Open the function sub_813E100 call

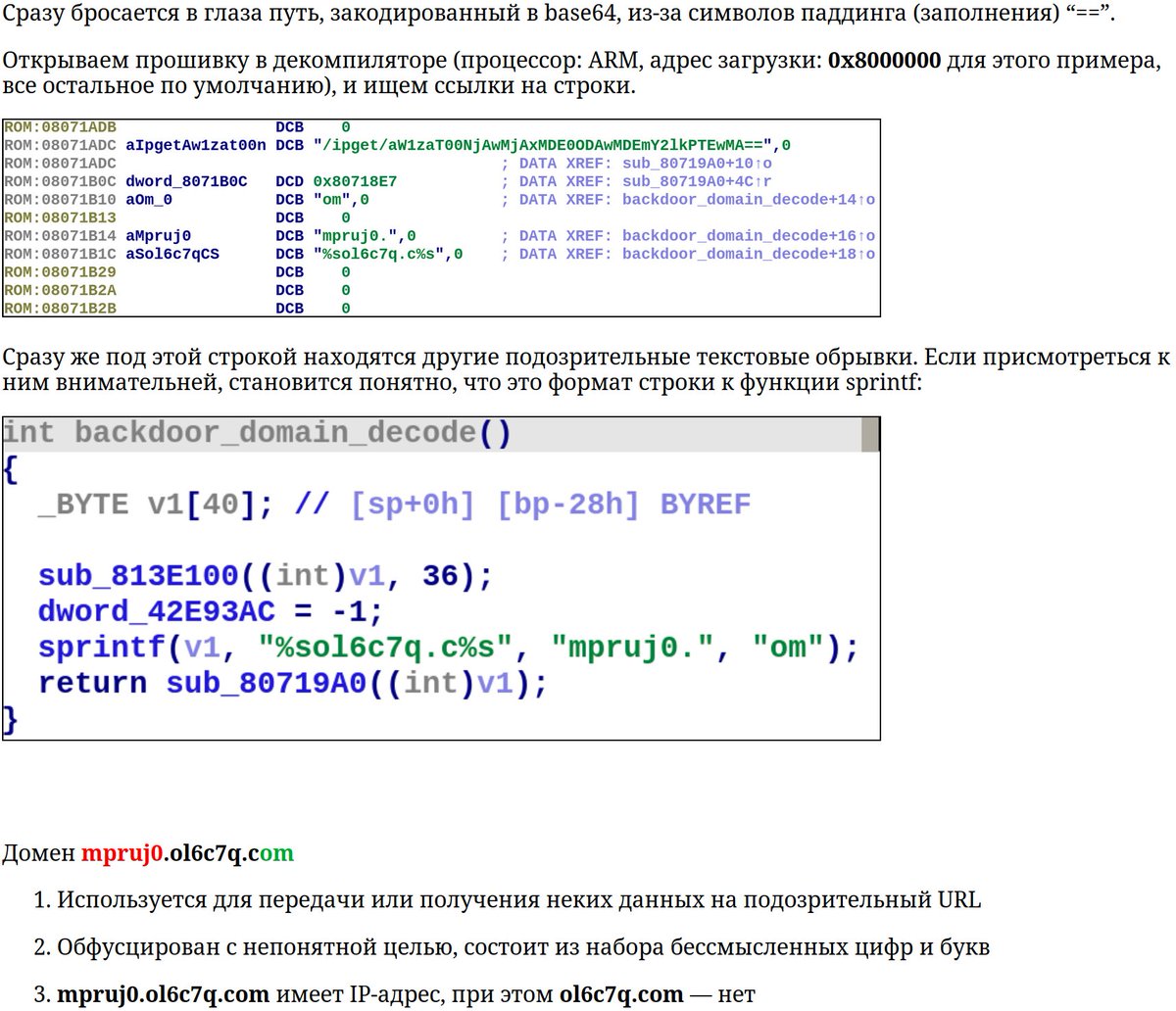pos(138,576)
